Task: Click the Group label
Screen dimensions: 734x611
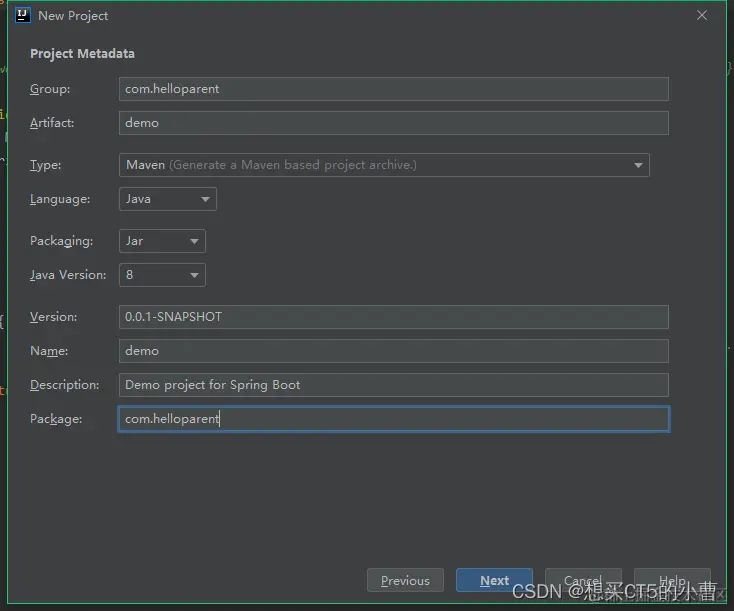Action: [x=50, y=89]
